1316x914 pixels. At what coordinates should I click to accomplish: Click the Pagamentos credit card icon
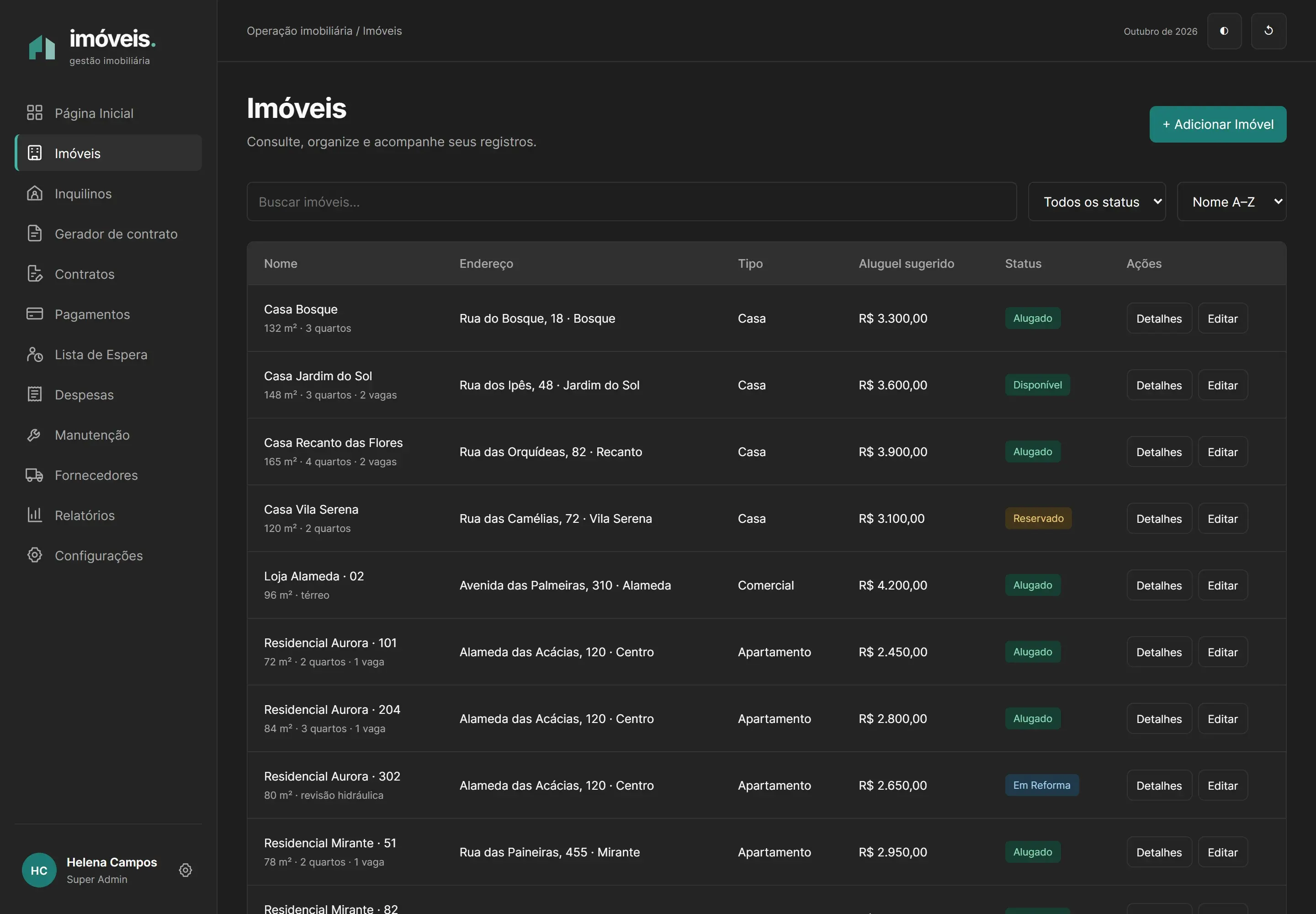pyautogui.click(x=34, y=314)
